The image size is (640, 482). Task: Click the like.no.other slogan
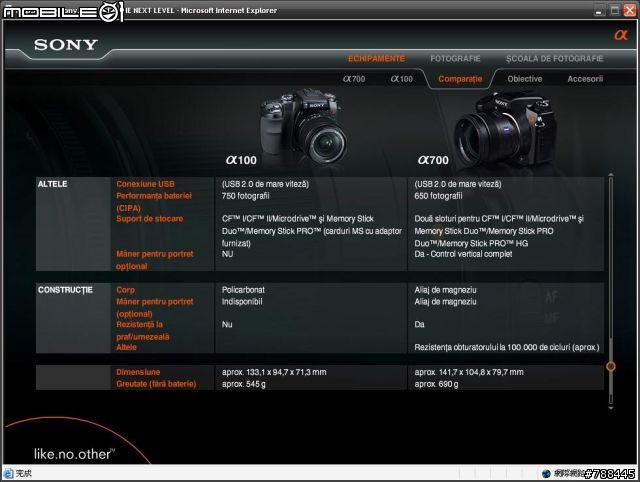click(x=74, y=454)
